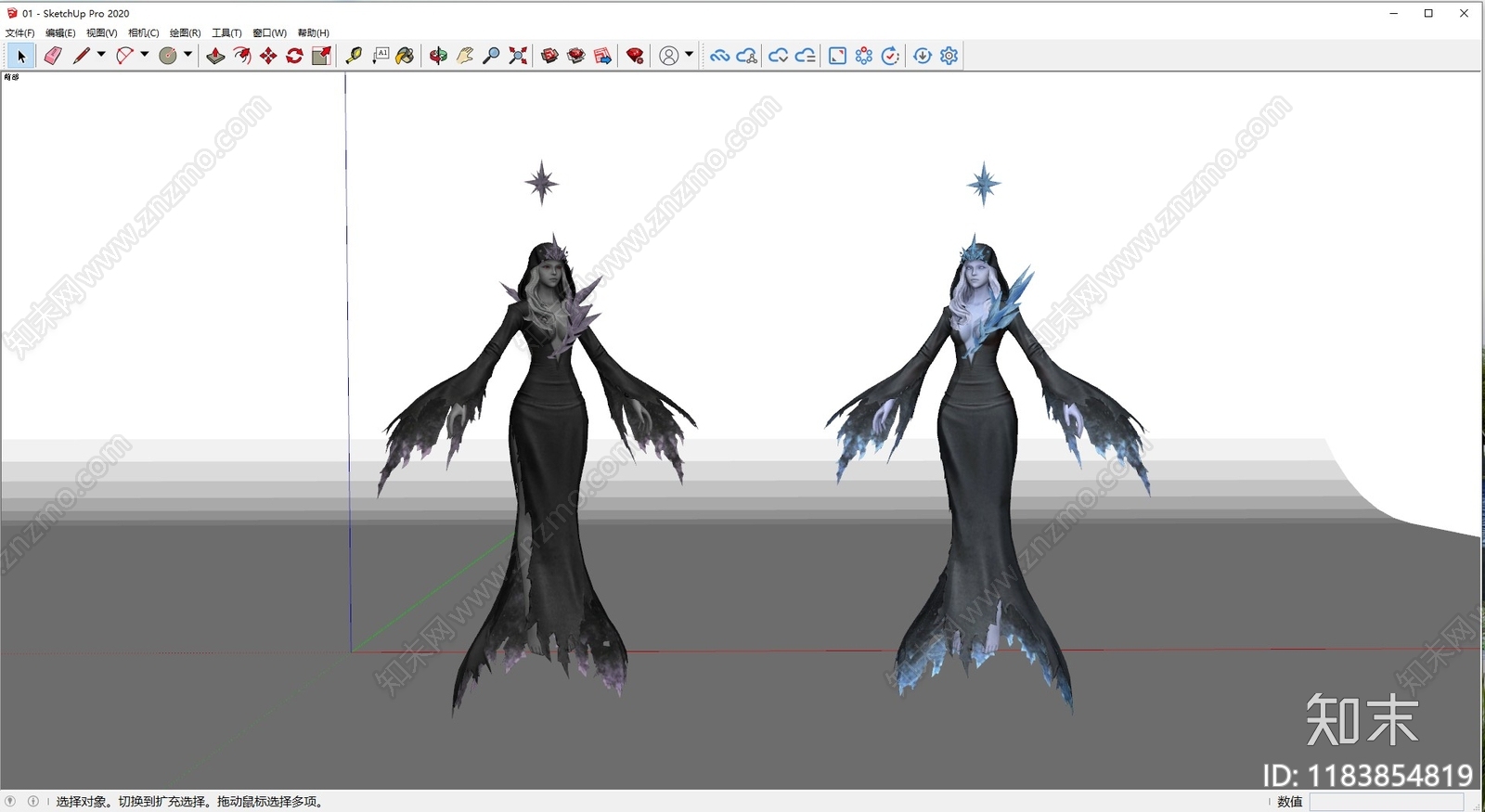The image size is (1485, 812).
Task: Open the 窗口(W) menu
Action: click(x=269, y=33)
